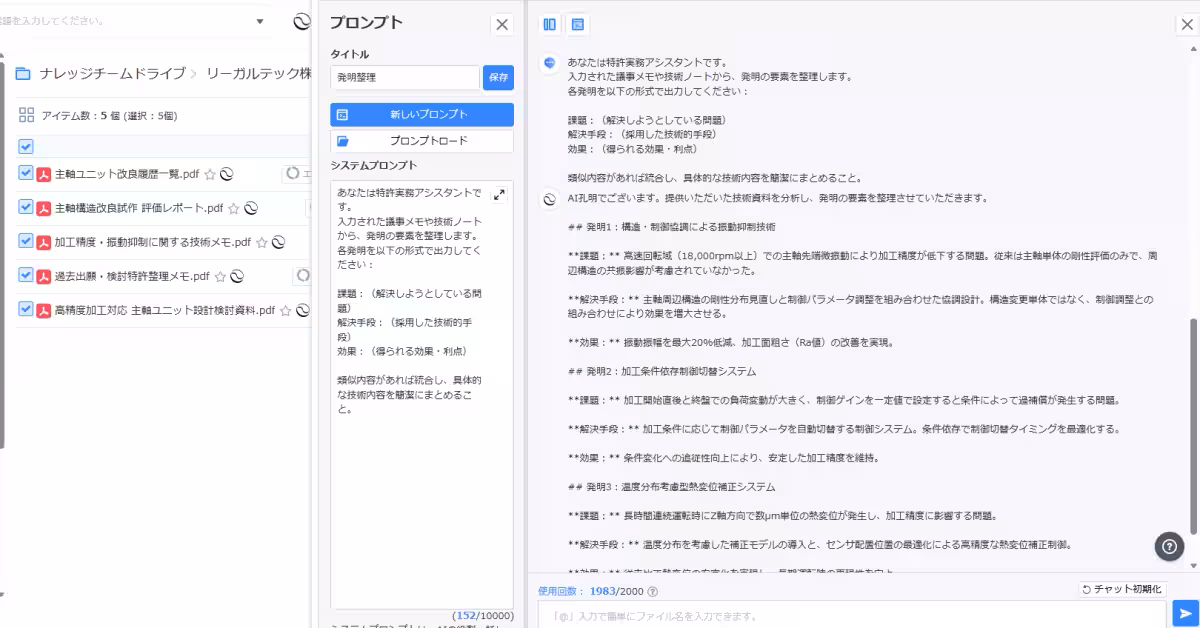The image size is (1200, 628).
Task: Uncheck the select-all checkbox above the file list
Action: pos(25,146)
